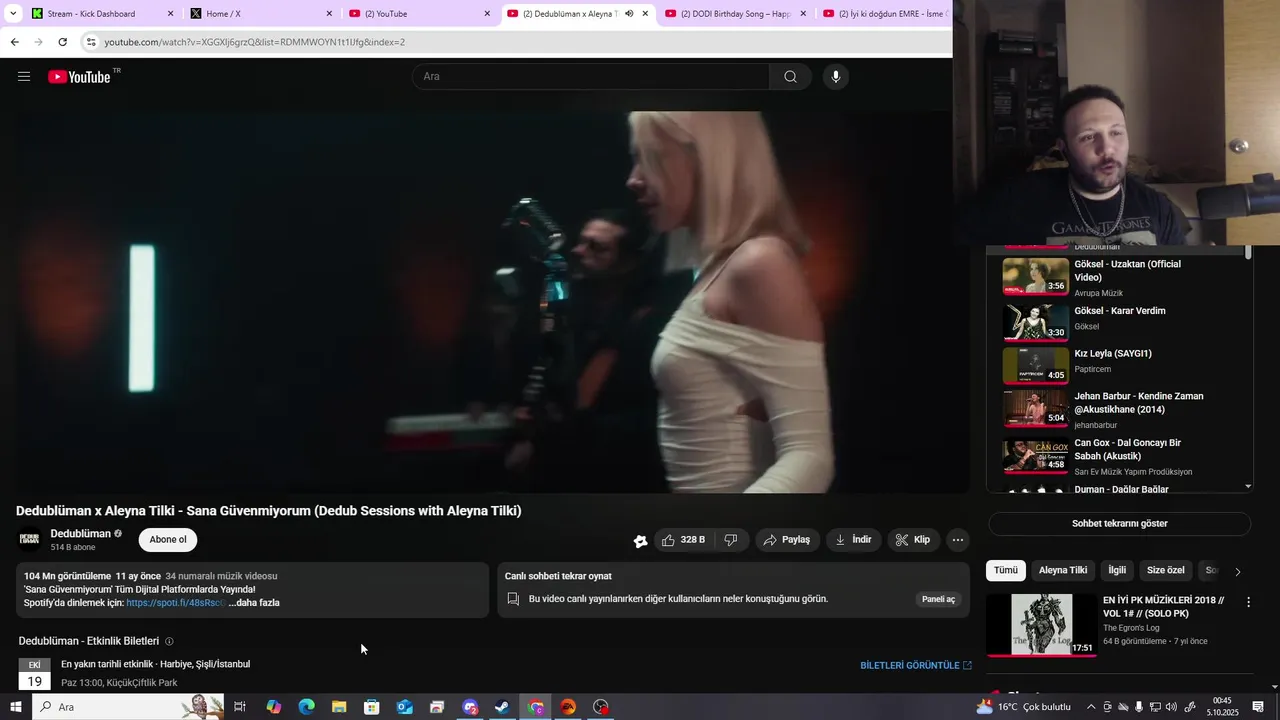This screenshot has width=1280, height=720.
Task: Open Outlook from taskbar
Action: pyautogui.click(x=404, y=707)
